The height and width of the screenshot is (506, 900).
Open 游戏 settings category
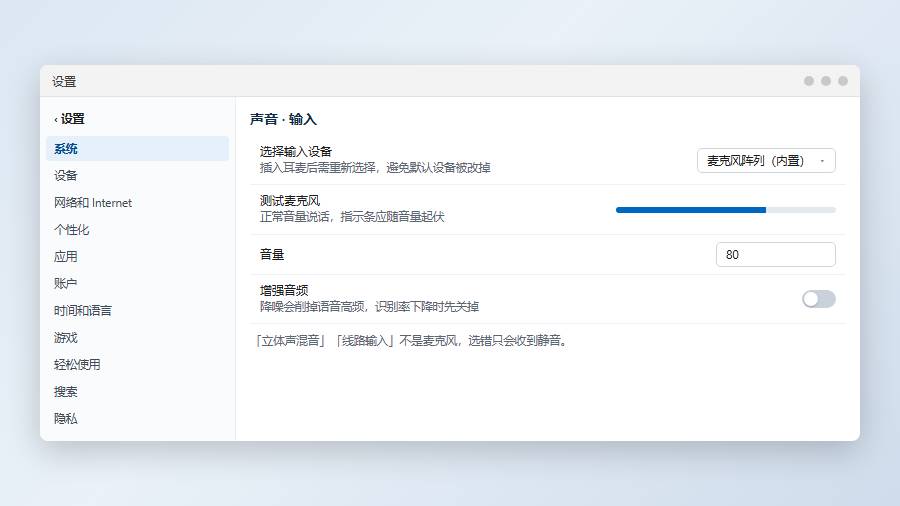(137, 337)
